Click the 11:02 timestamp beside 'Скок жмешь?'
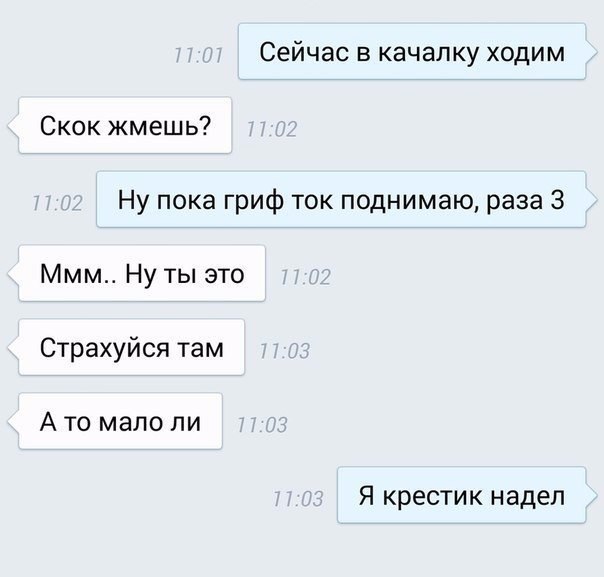Screen dimensions: 604x577 [272, 129]
